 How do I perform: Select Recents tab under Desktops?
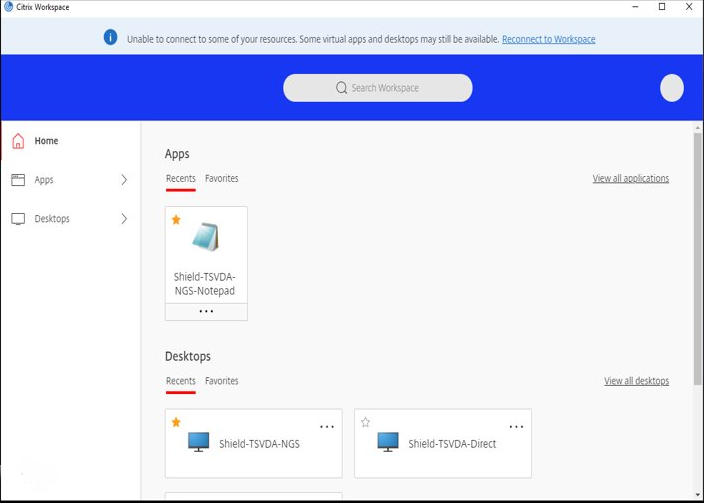pyautogui.click(x=180, y=381)
